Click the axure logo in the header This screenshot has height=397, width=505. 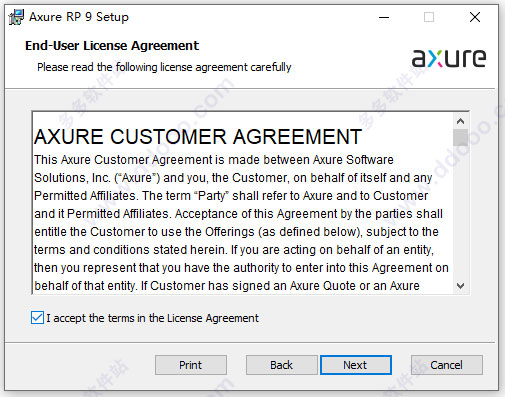tap(449, 58)
